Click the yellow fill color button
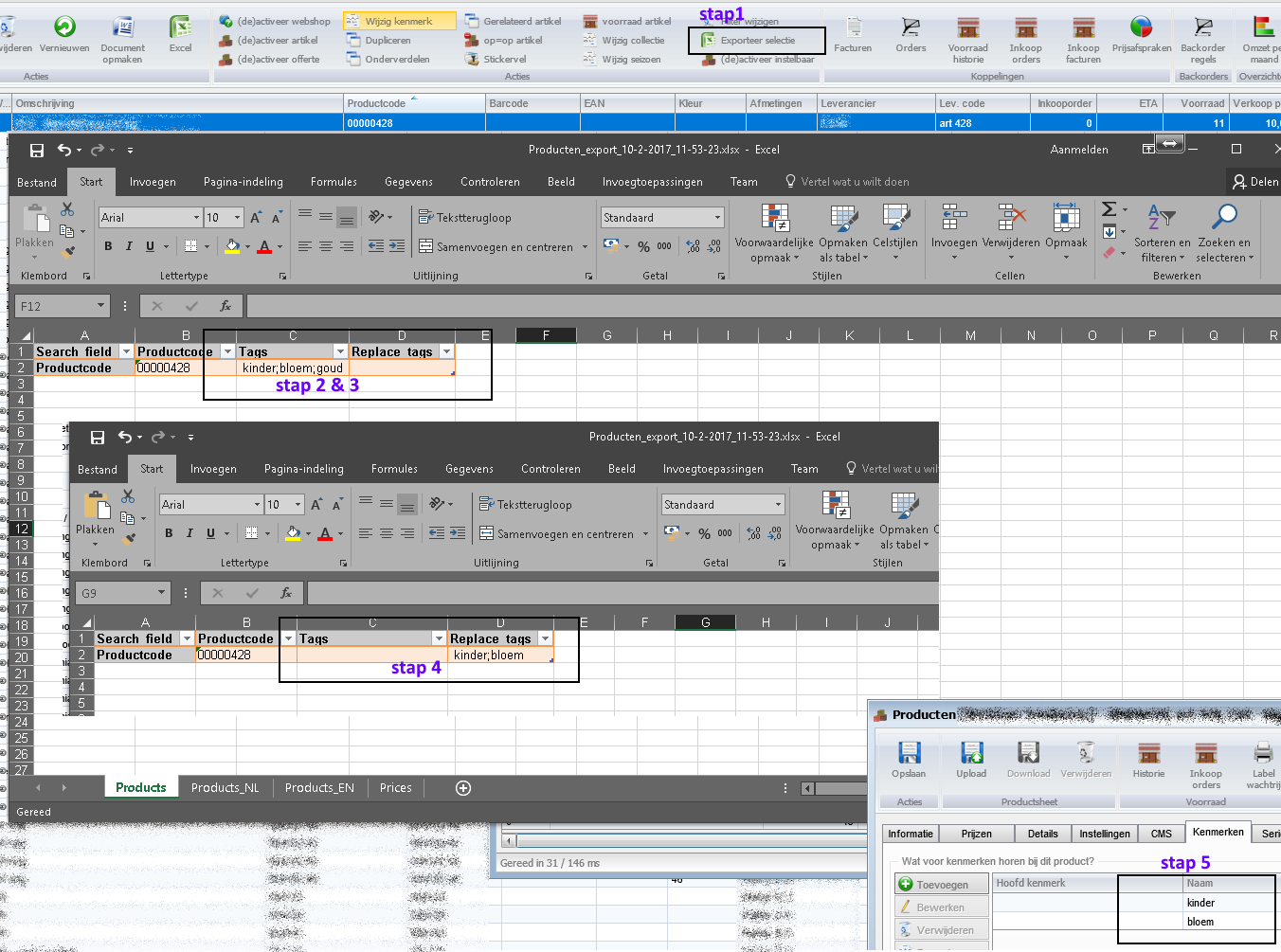 click(232, 246)
